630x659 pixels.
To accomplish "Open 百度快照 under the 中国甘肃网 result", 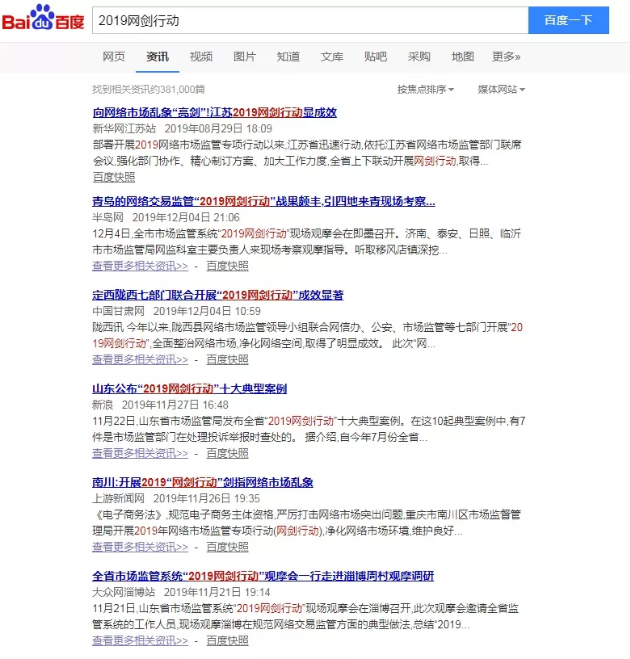I will click(227, 360).
